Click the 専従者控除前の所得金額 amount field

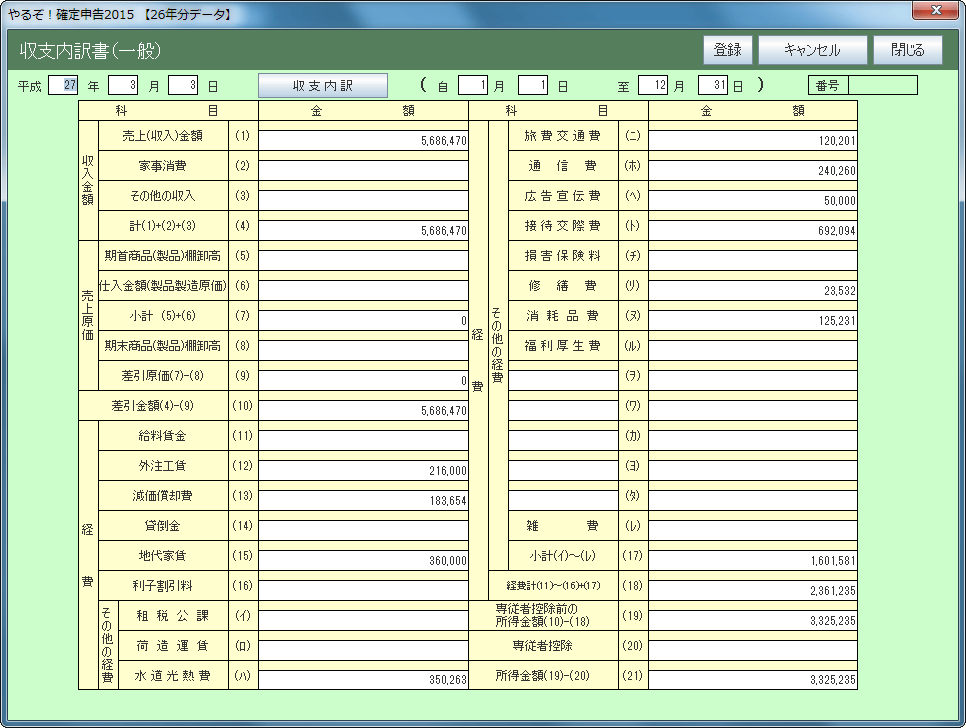coord(753,620)
